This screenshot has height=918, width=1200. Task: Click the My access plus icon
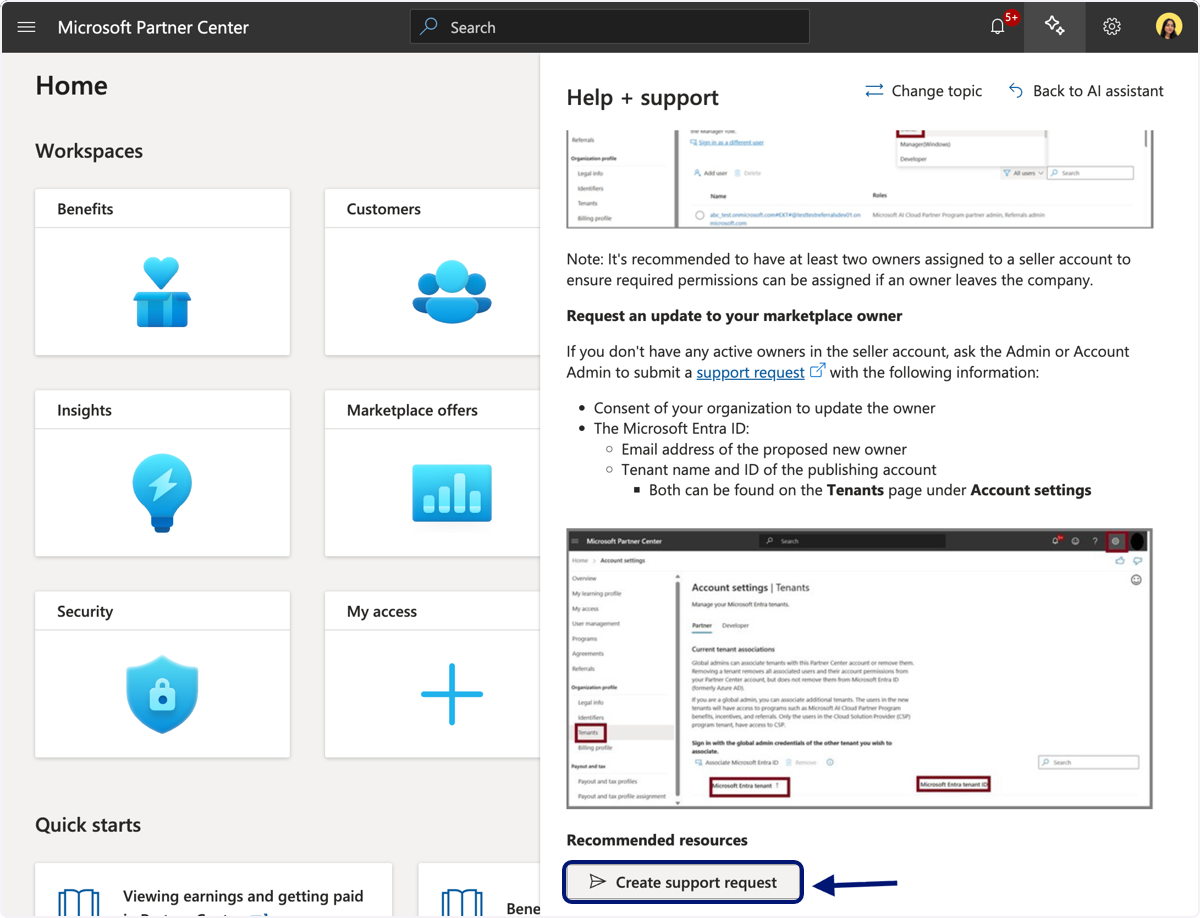coord(452,694)
